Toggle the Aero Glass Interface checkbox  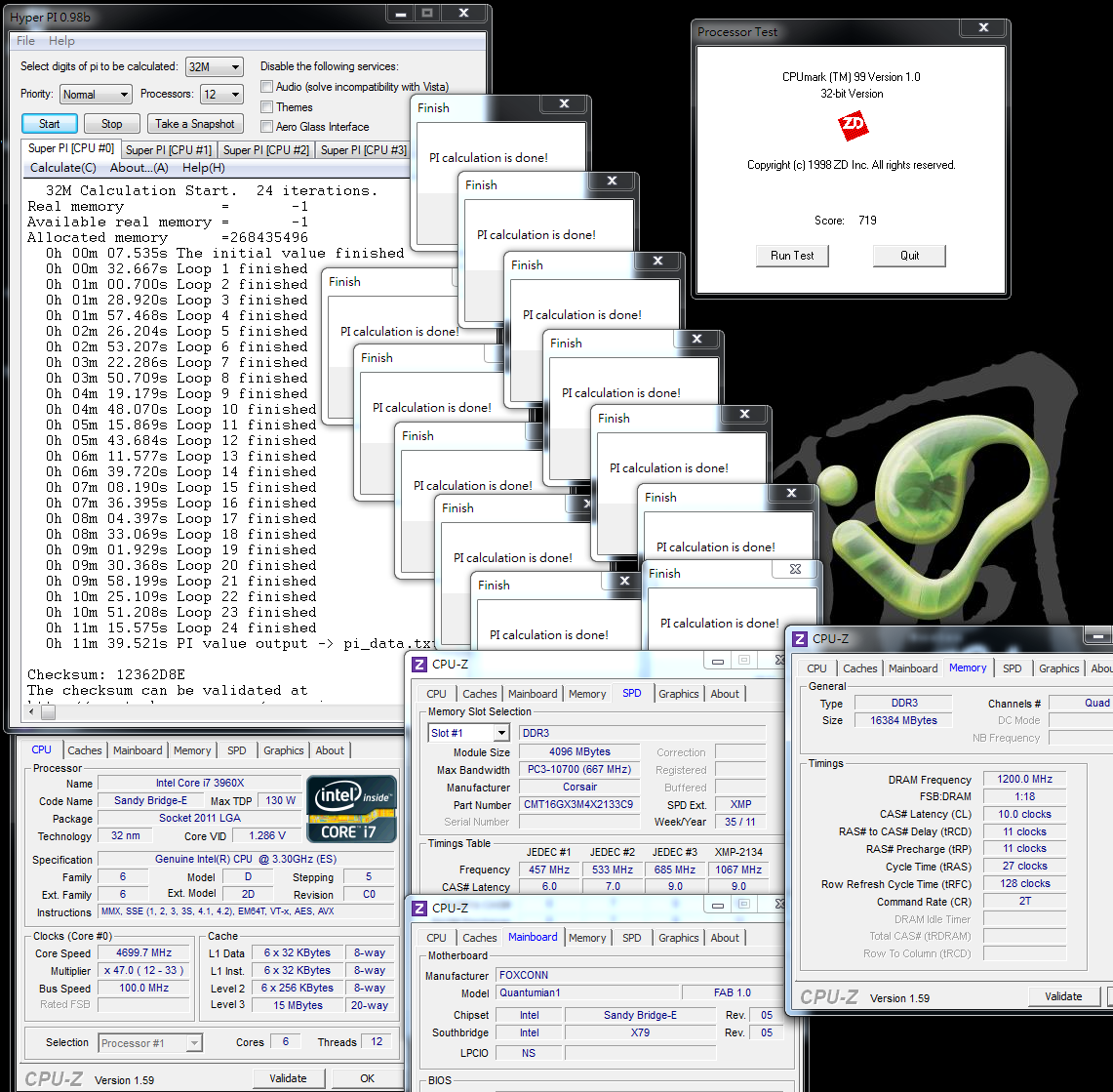click(x=267, y=127)
